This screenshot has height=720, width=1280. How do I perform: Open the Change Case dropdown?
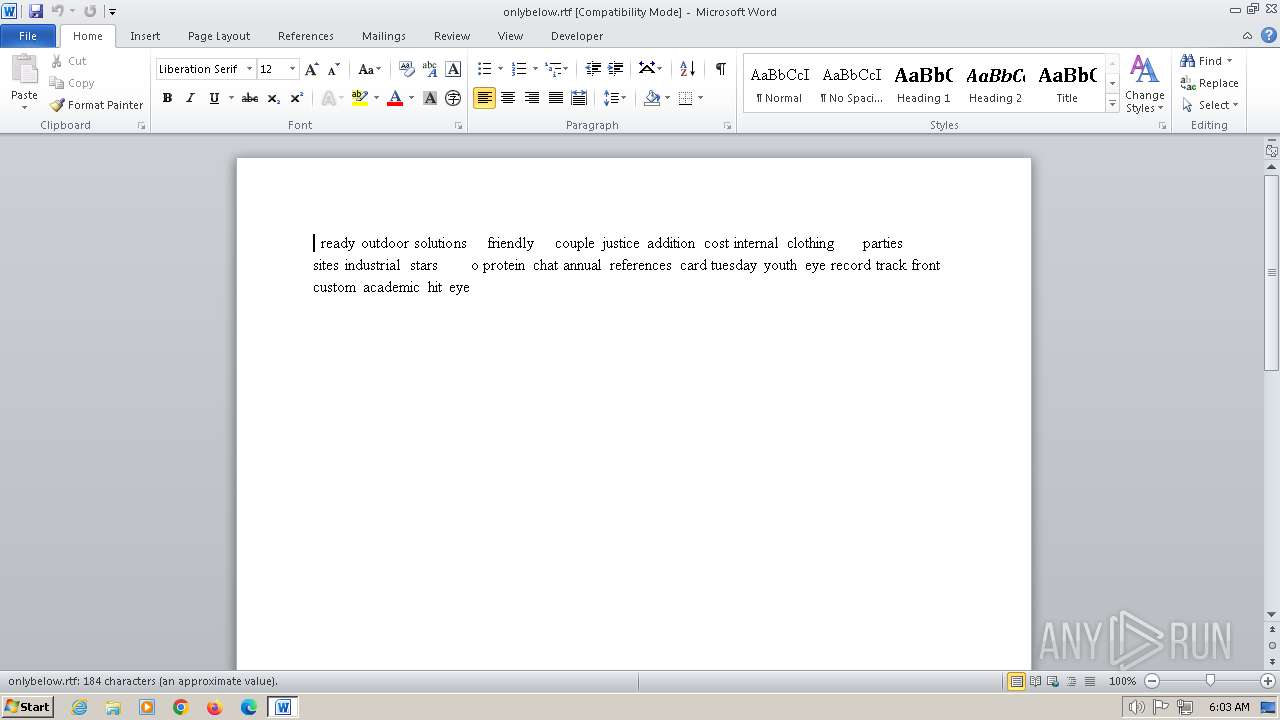(369, 69)
